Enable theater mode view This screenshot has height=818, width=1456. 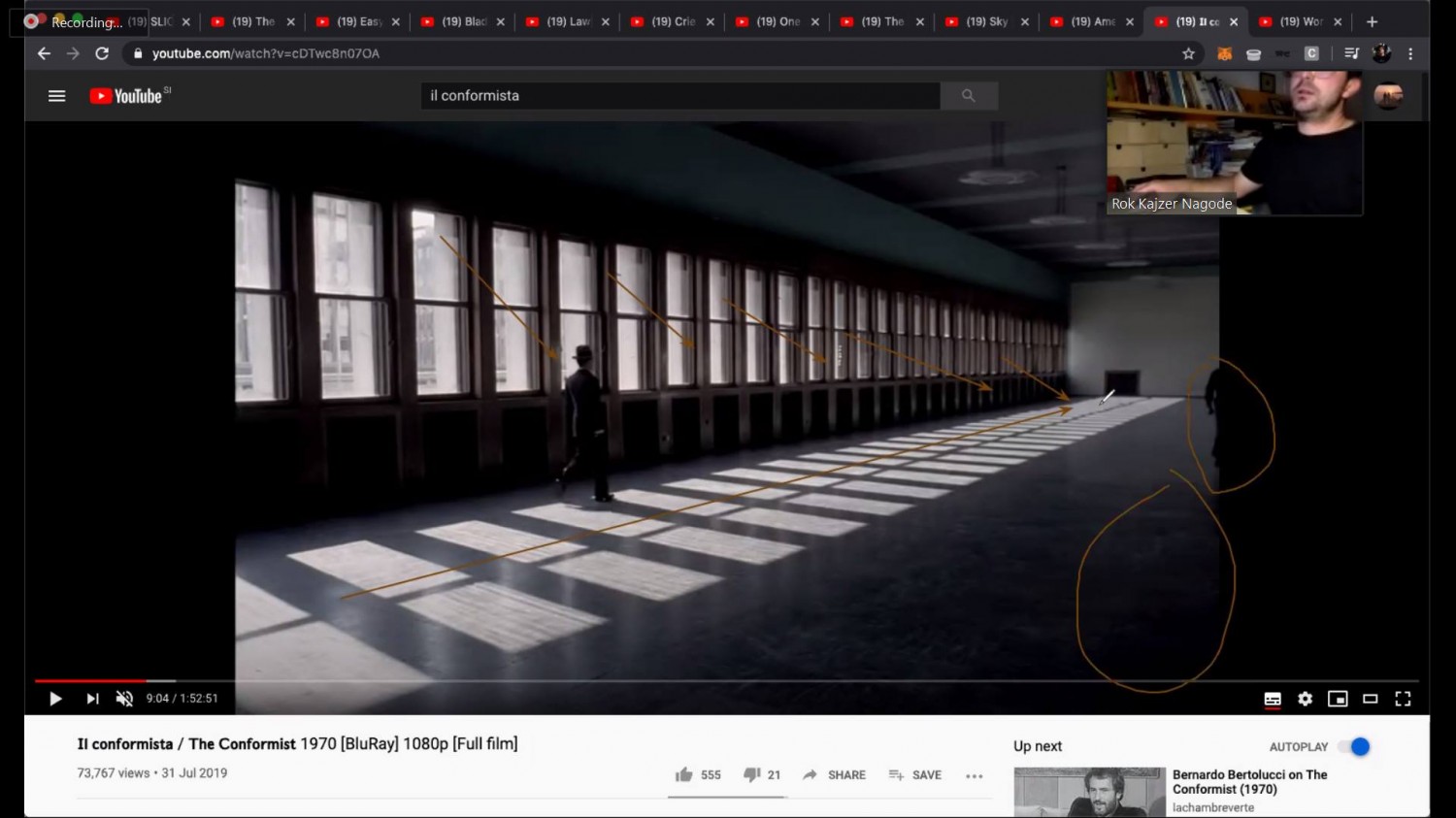1371,699
